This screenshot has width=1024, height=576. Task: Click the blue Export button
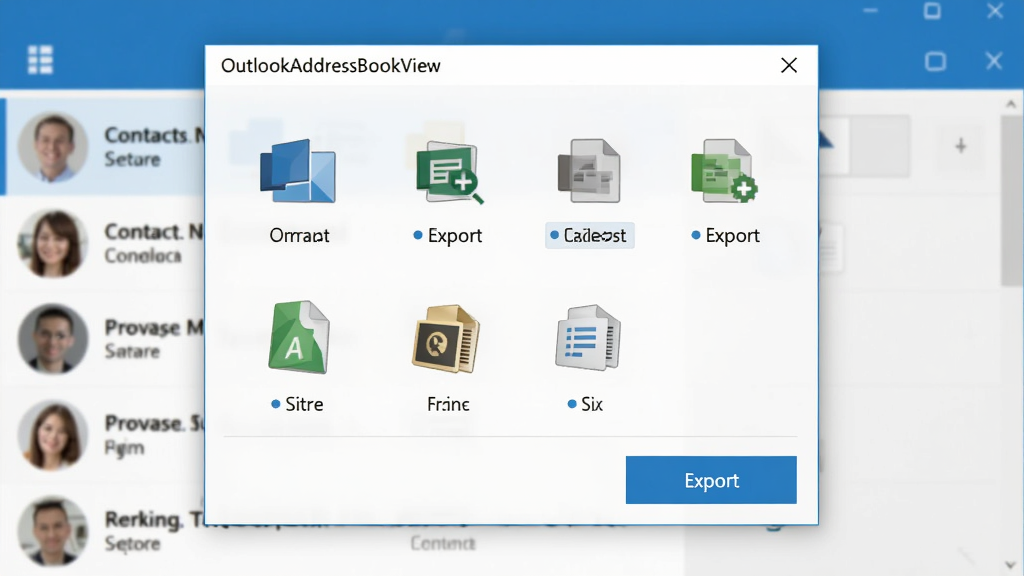pos(711,480)
